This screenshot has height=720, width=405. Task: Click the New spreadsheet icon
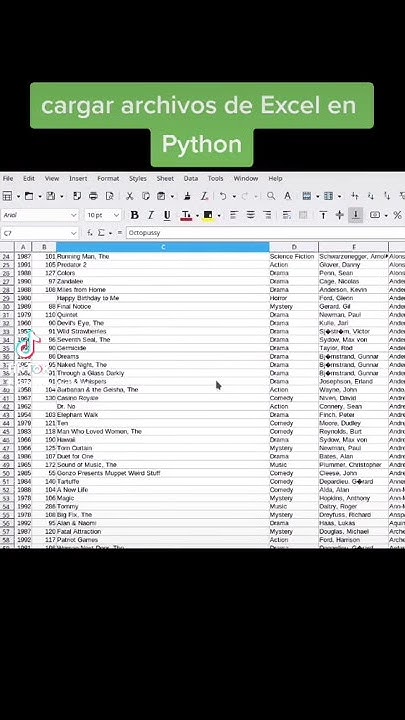(x=7, y=196)
